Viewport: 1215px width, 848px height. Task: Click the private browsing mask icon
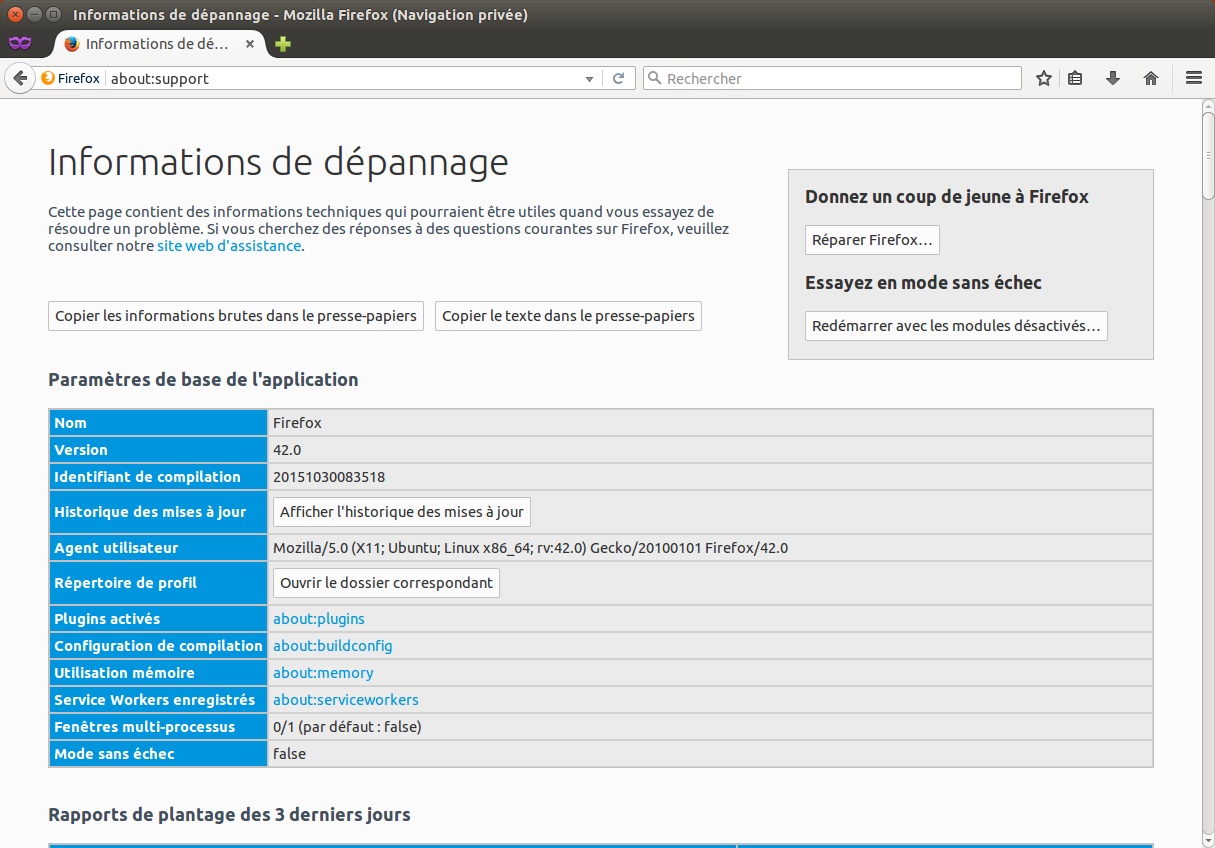pyautogui.click(x=20, y=44)
